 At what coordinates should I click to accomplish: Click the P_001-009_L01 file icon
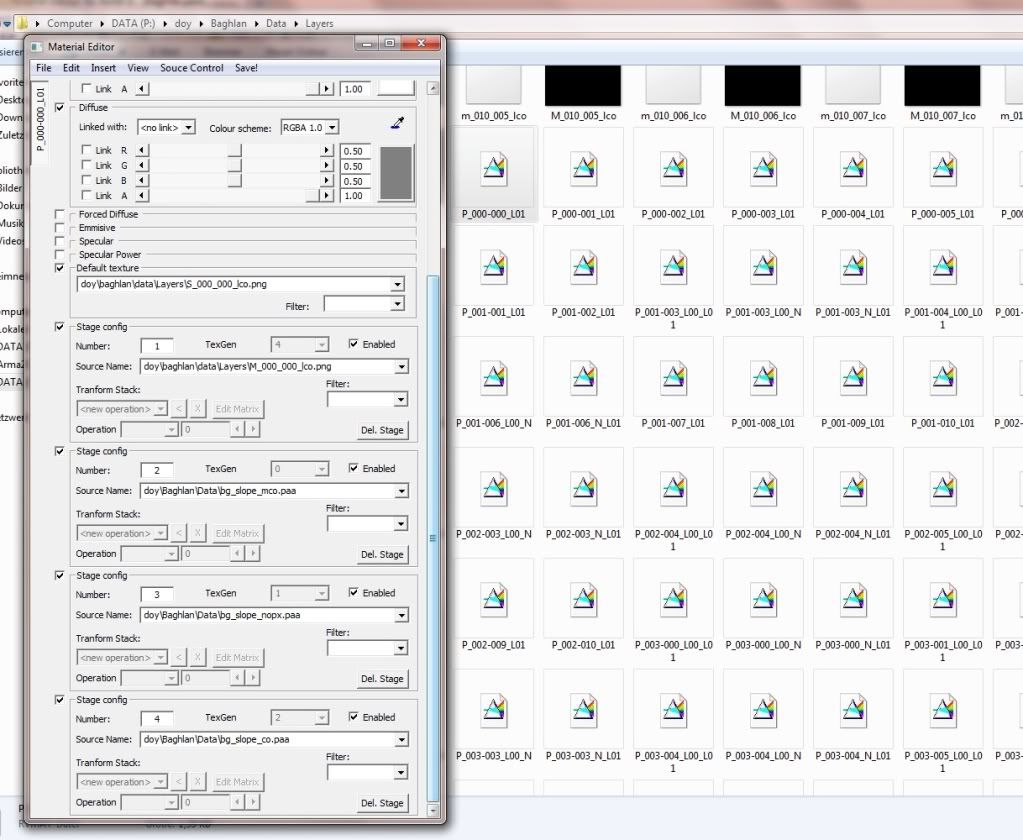(854, 379)
